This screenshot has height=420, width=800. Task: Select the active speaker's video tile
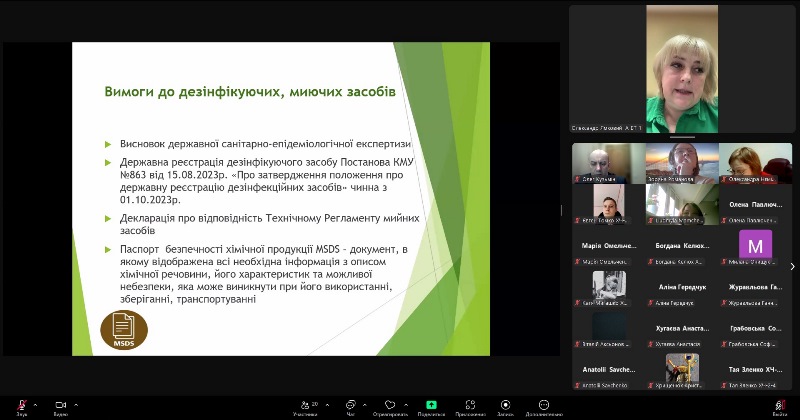click(682, 69)
